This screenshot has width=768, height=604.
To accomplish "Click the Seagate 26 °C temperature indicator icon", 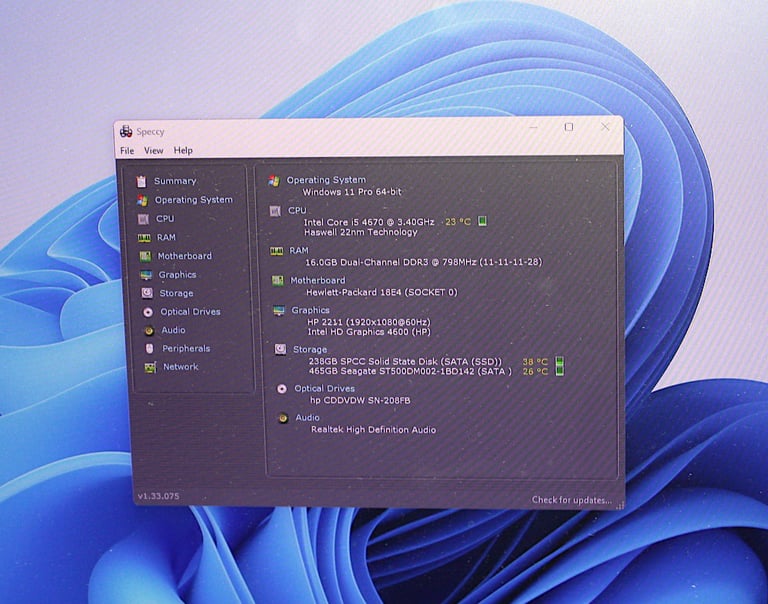I will pyautogui.click(x=559, y=371).
